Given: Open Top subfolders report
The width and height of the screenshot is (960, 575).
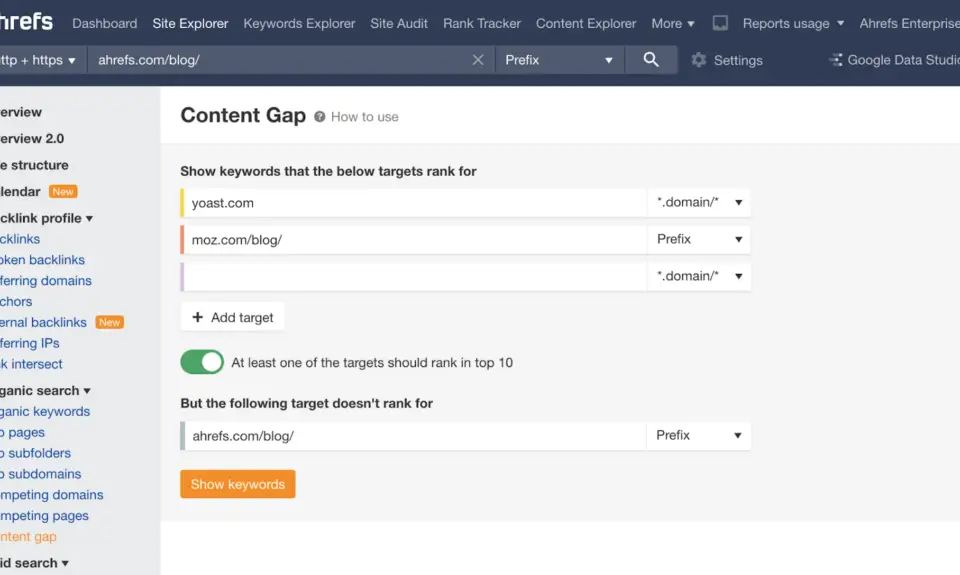Looking at the screenshot, I should click(36, 453).
